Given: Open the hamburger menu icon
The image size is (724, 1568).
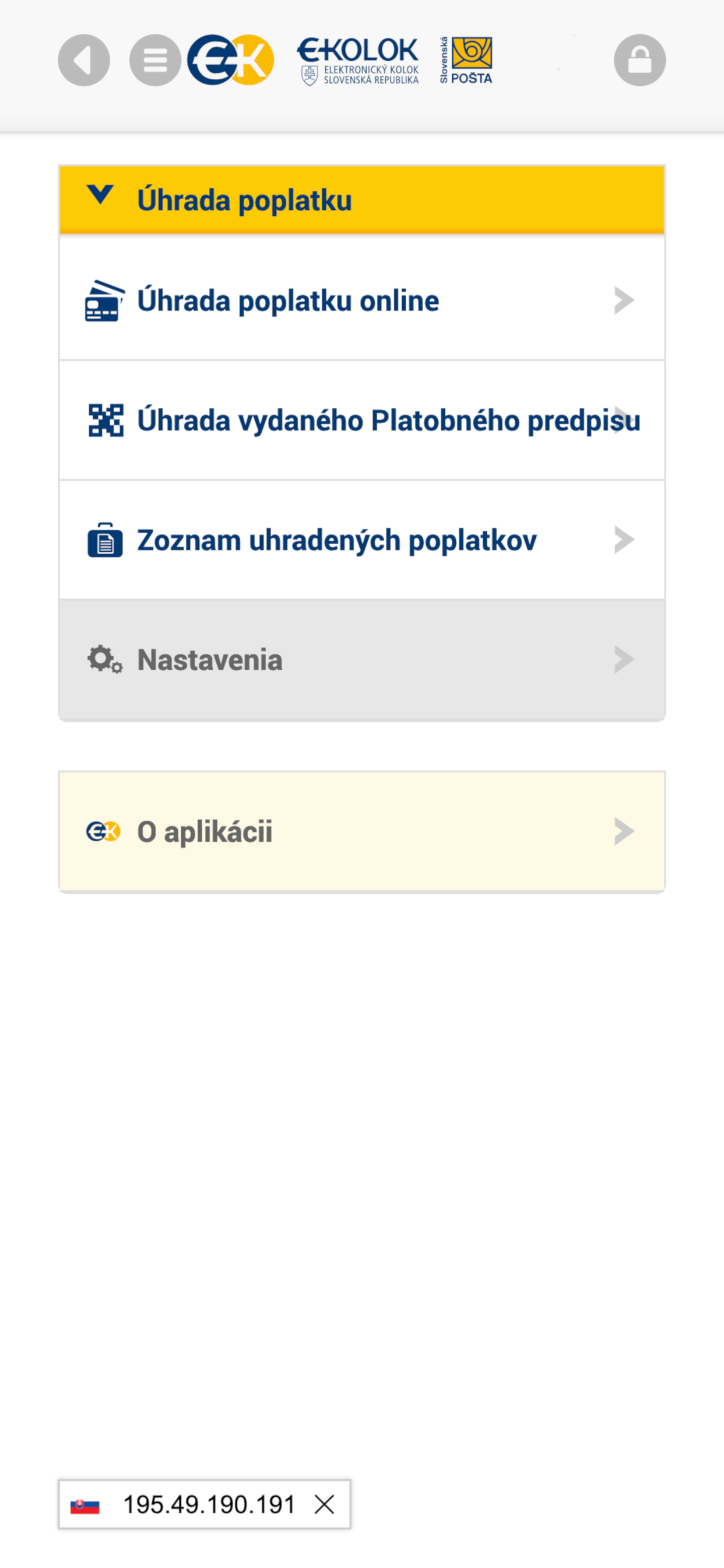Looking at the screenshot, I should [x=155, y=60].
